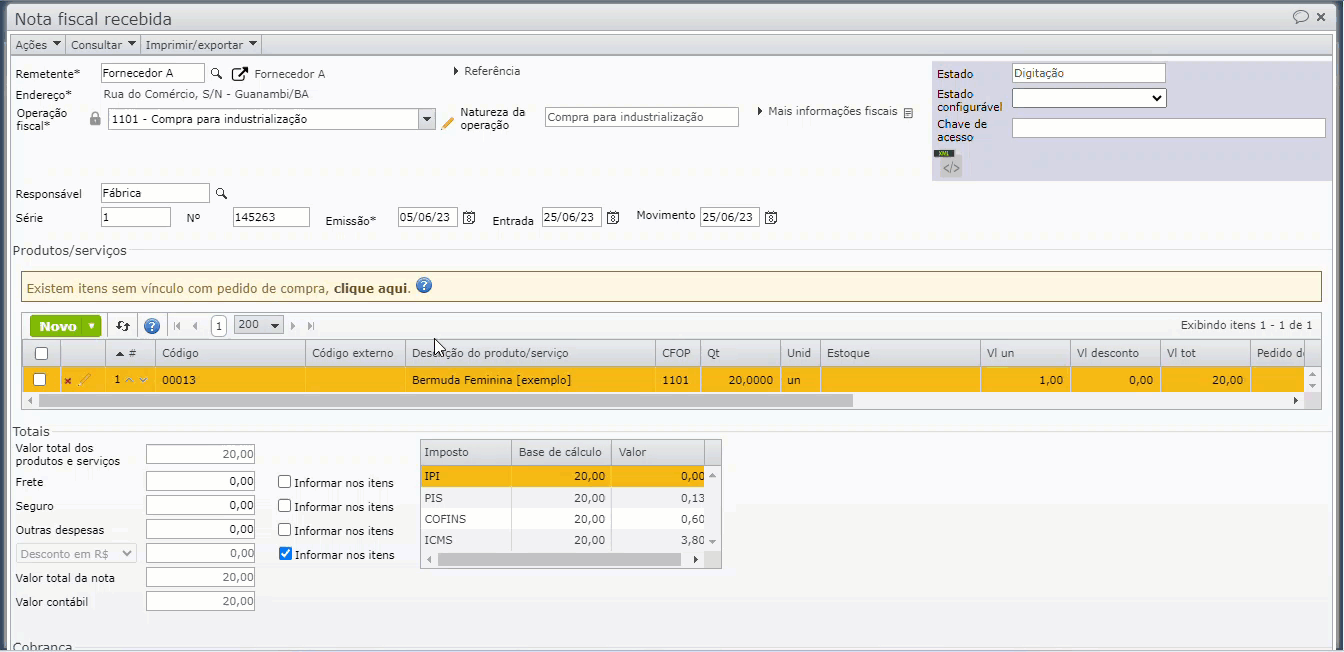Click the XML code icon under Chave de acesso
Screen dimensions: 1344x652
click(x=950, y=168)
